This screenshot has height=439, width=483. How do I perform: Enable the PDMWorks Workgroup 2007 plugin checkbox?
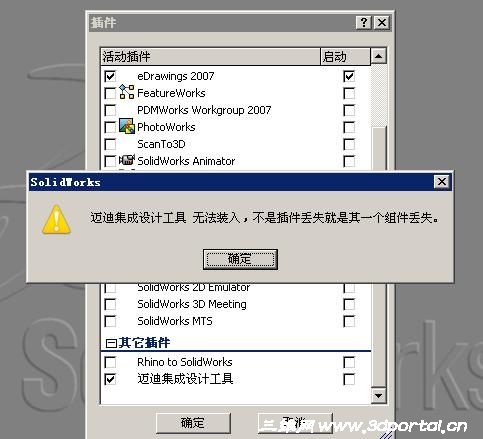(110, 110)
